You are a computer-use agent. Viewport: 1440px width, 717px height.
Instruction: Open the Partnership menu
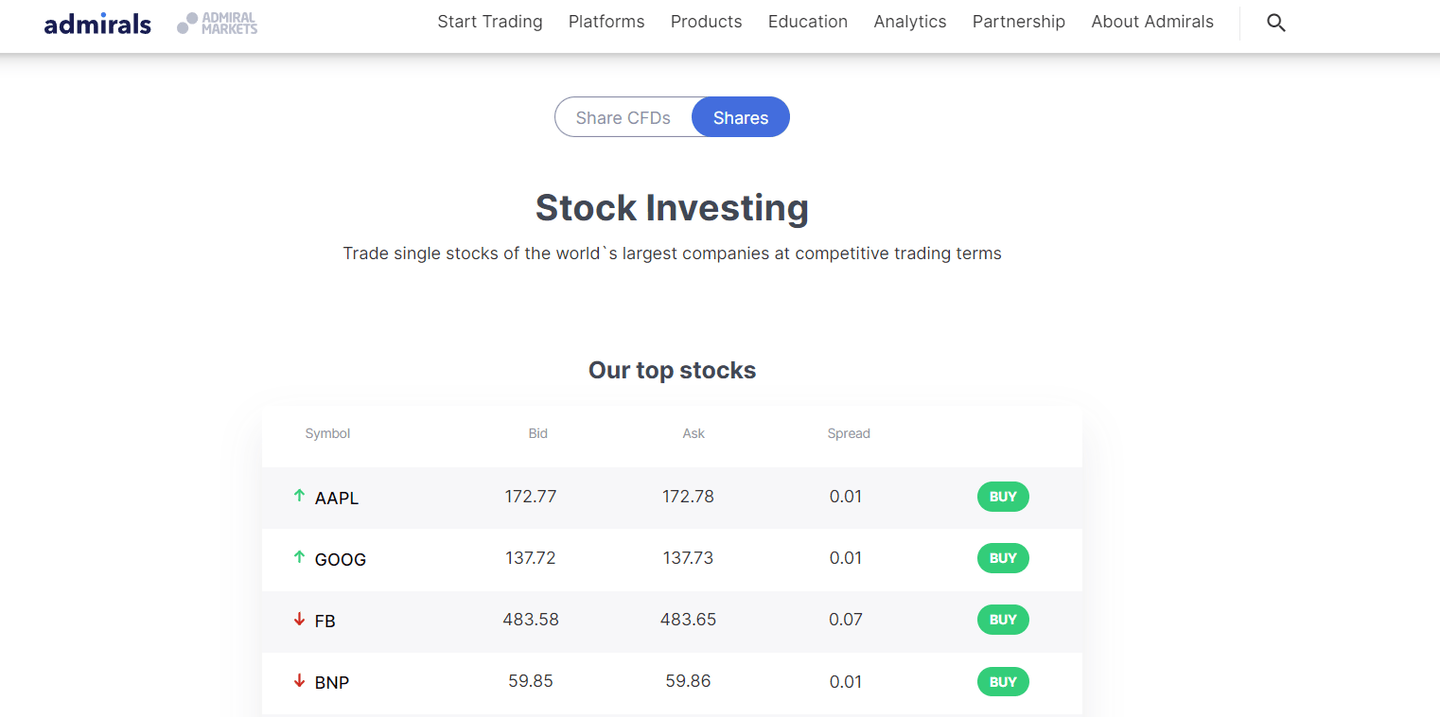(1019, 22)
